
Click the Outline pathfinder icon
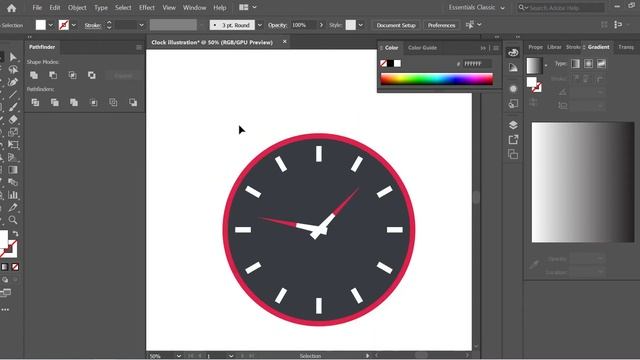(113, 102)
